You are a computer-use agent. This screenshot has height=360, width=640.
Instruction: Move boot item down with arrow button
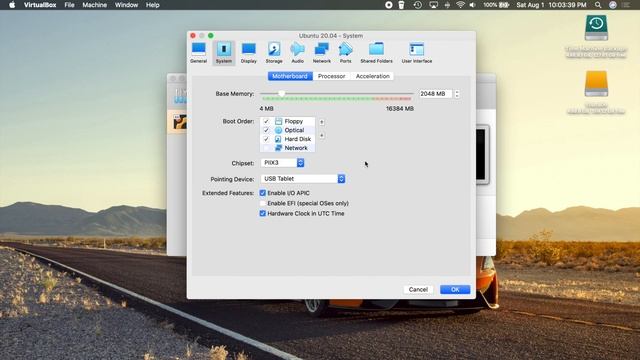[322, 136]
